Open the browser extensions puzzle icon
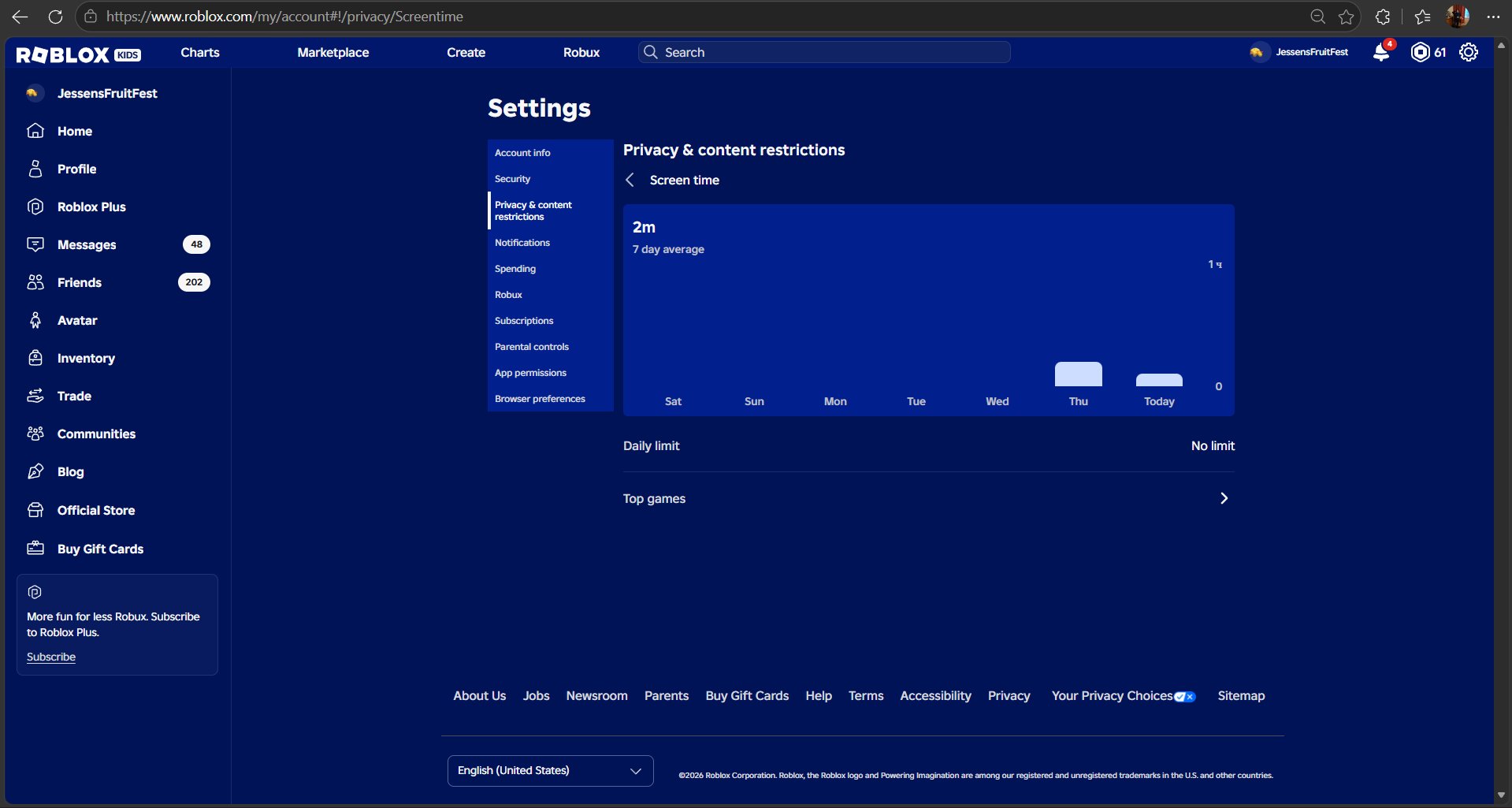Image resolution: width=1512 pixels, height=808 pixels. (x=1383, y=17)
